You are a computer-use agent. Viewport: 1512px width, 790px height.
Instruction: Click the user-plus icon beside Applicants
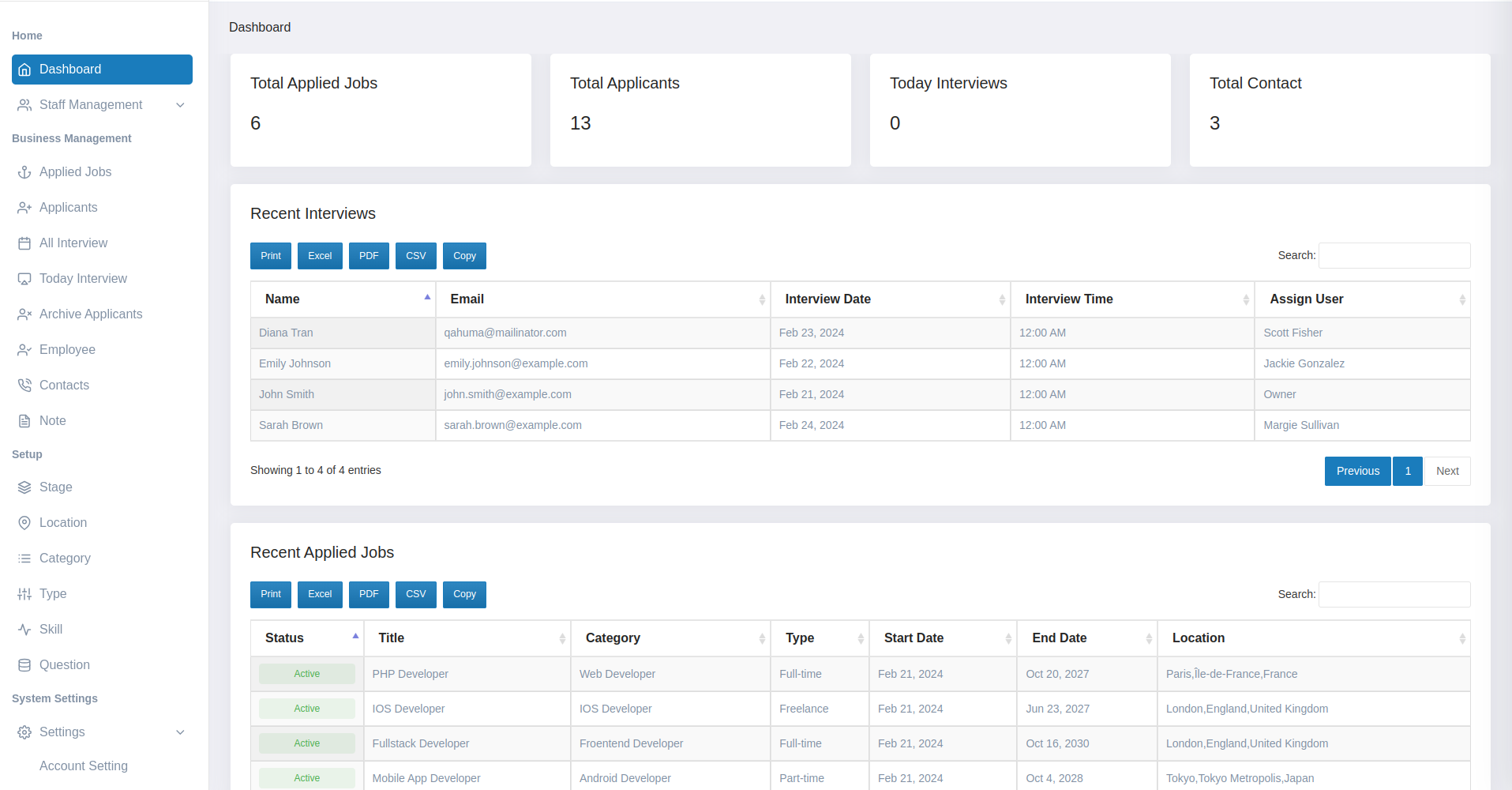point(24,208)
